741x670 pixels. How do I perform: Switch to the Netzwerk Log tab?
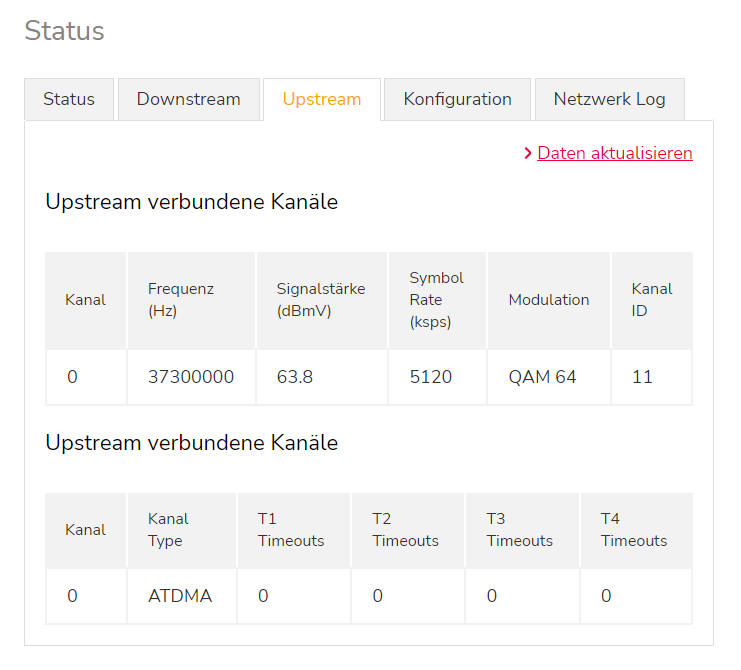[609, 99]
